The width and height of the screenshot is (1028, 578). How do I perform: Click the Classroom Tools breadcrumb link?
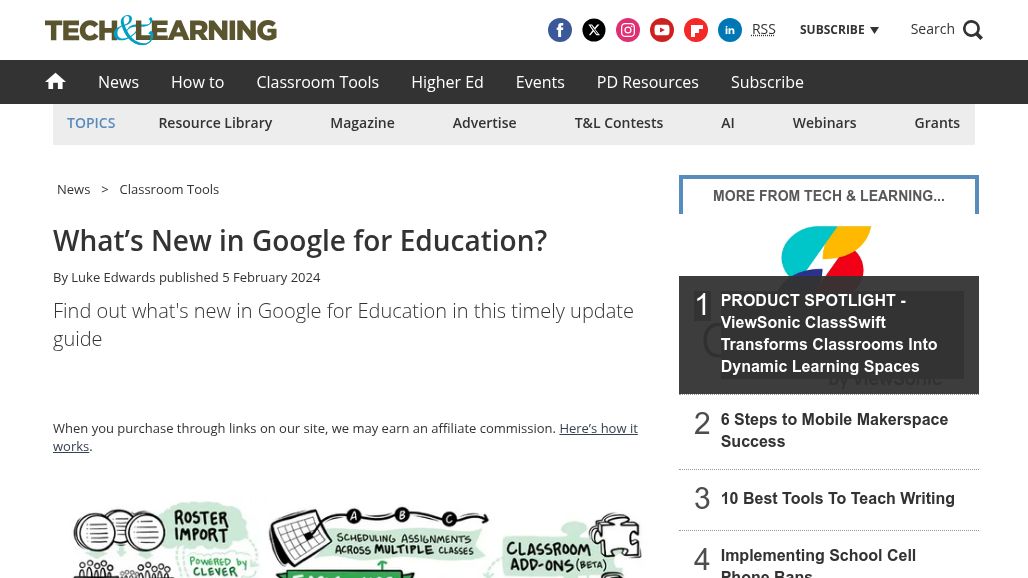click(169, 189)
